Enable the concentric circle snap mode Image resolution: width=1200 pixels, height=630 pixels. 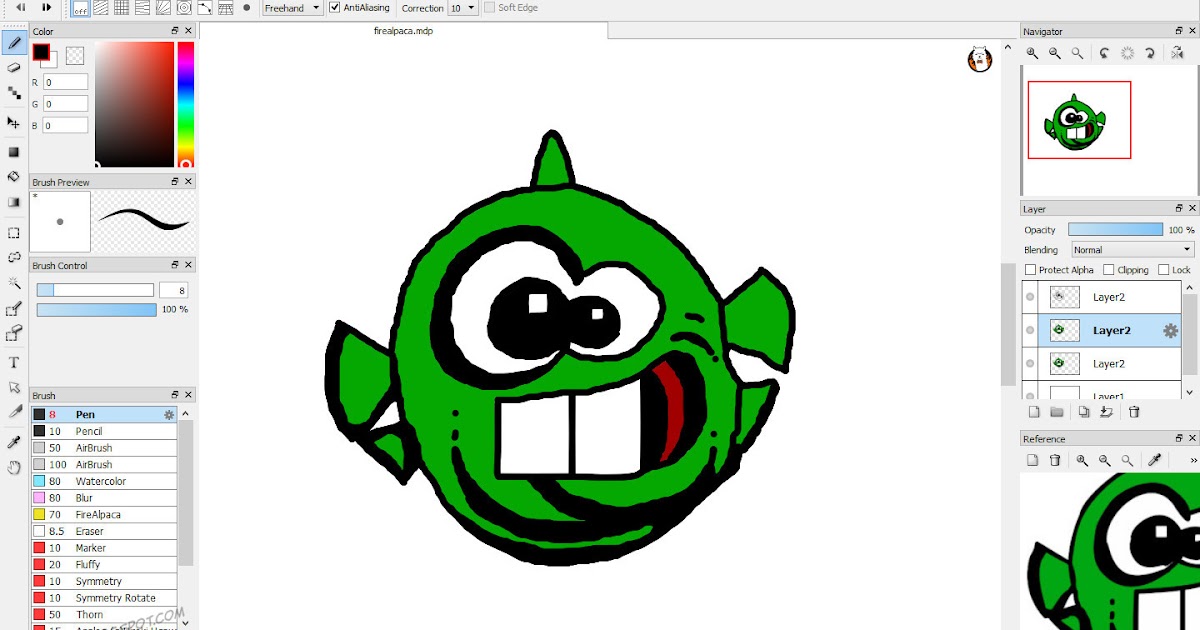tap(183, 8)
